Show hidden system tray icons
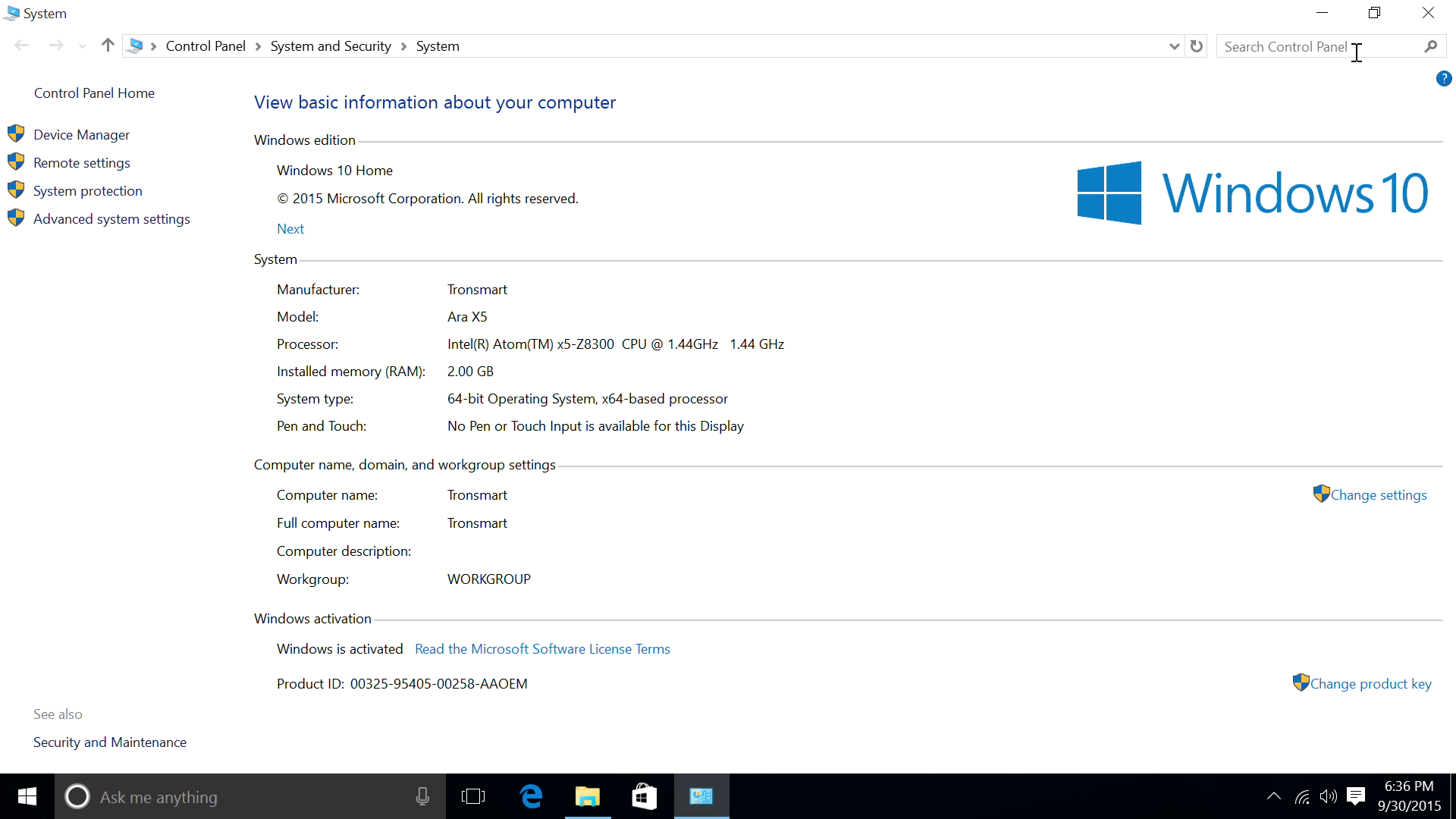The width and height of the screenshot is (1456, 819). pos(1274,796)
